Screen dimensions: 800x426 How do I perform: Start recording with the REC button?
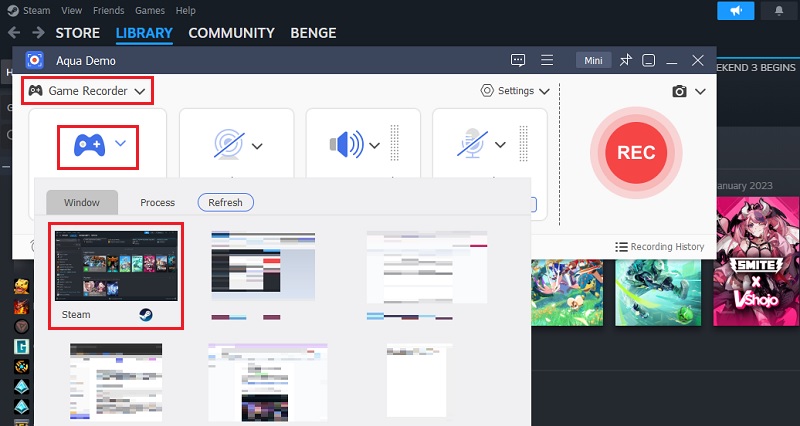(636, 153)
